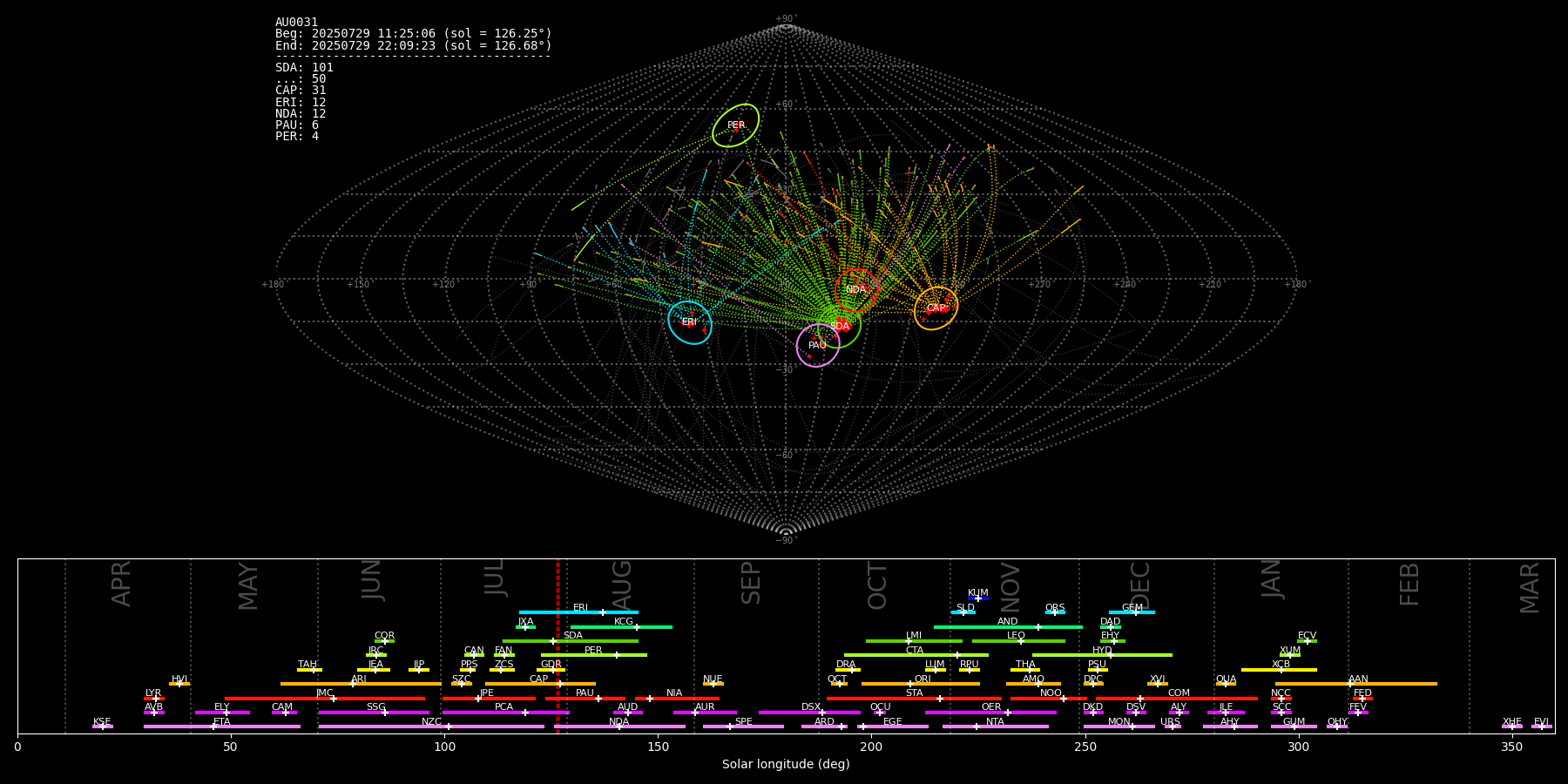Click the -90 south pole grid label

(x=785, y=541)
